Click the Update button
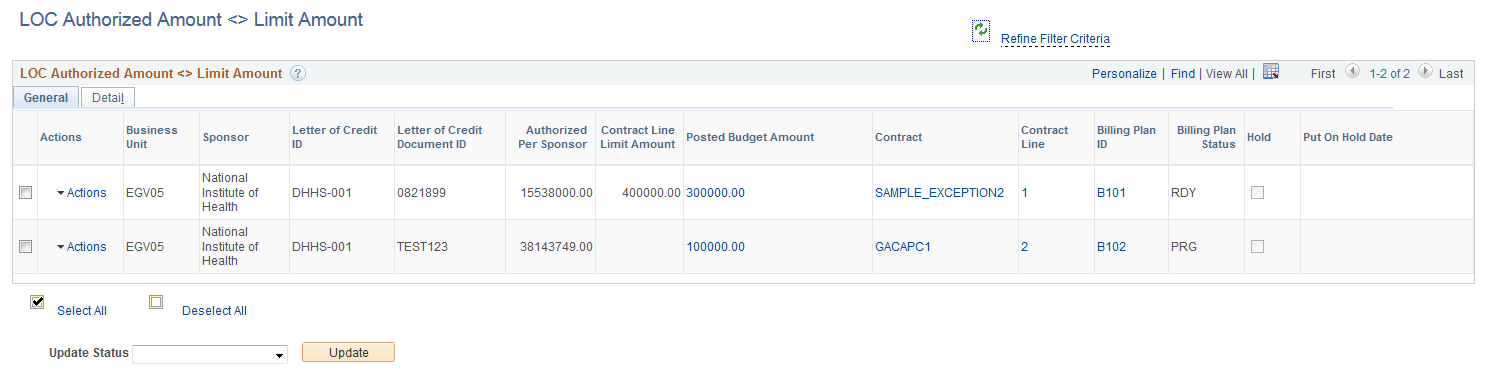 pyautogui.click(x=348, y=353)
